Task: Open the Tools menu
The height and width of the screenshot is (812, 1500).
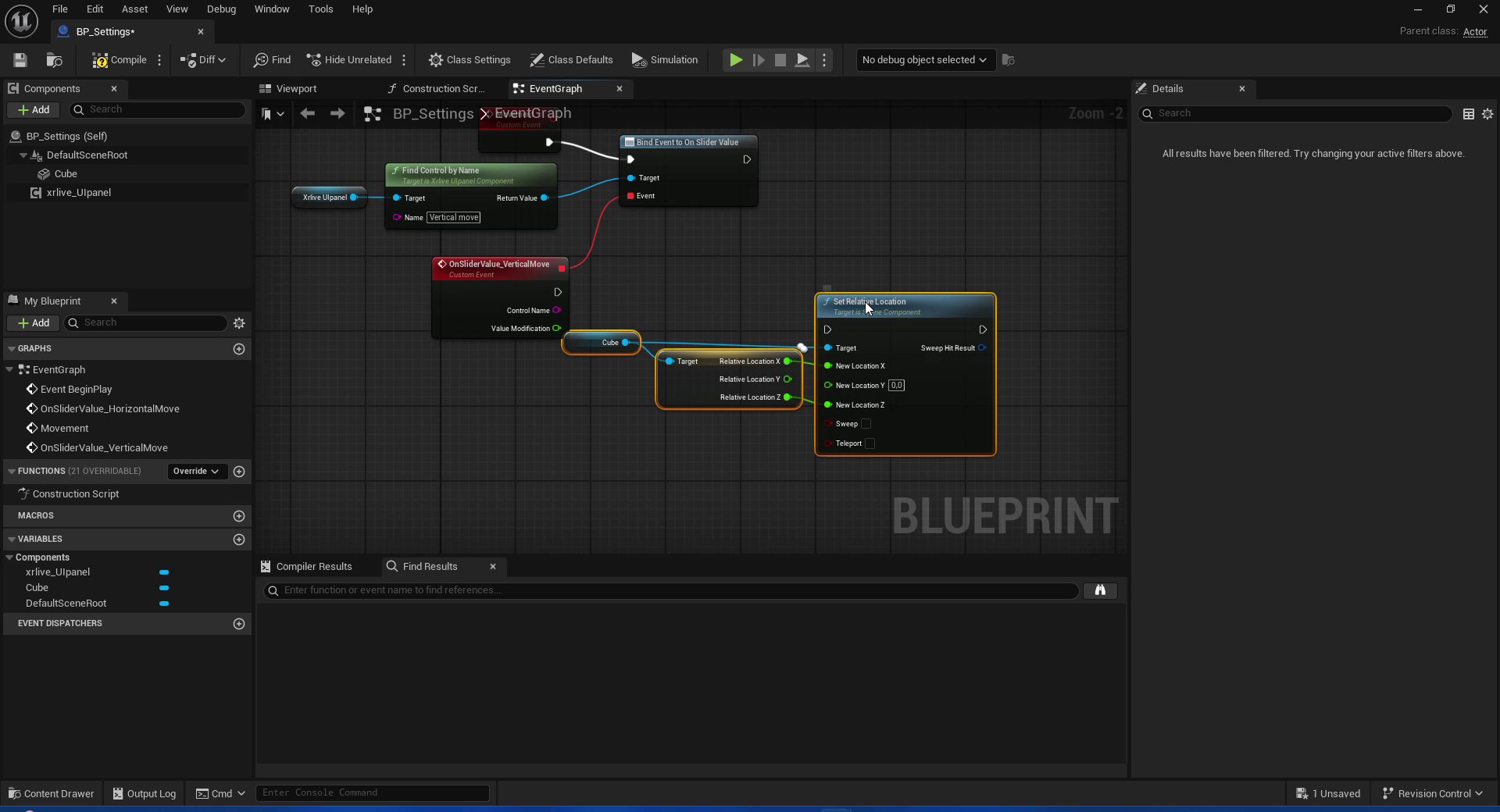Action: [x=320, y=9]
